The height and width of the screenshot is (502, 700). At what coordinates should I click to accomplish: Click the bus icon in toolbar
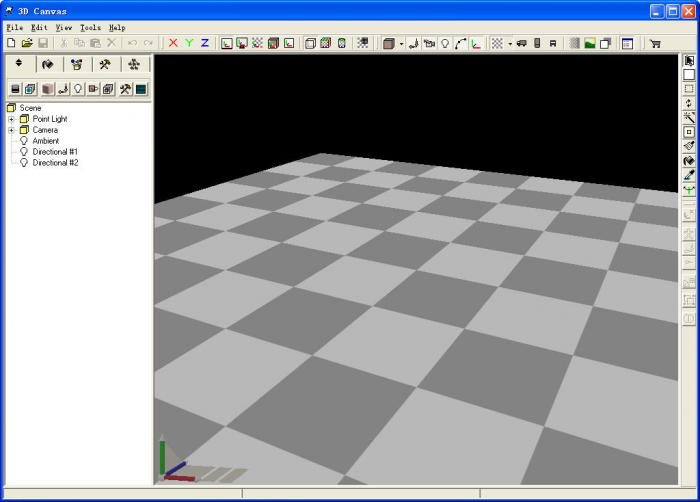coord(553,43)
